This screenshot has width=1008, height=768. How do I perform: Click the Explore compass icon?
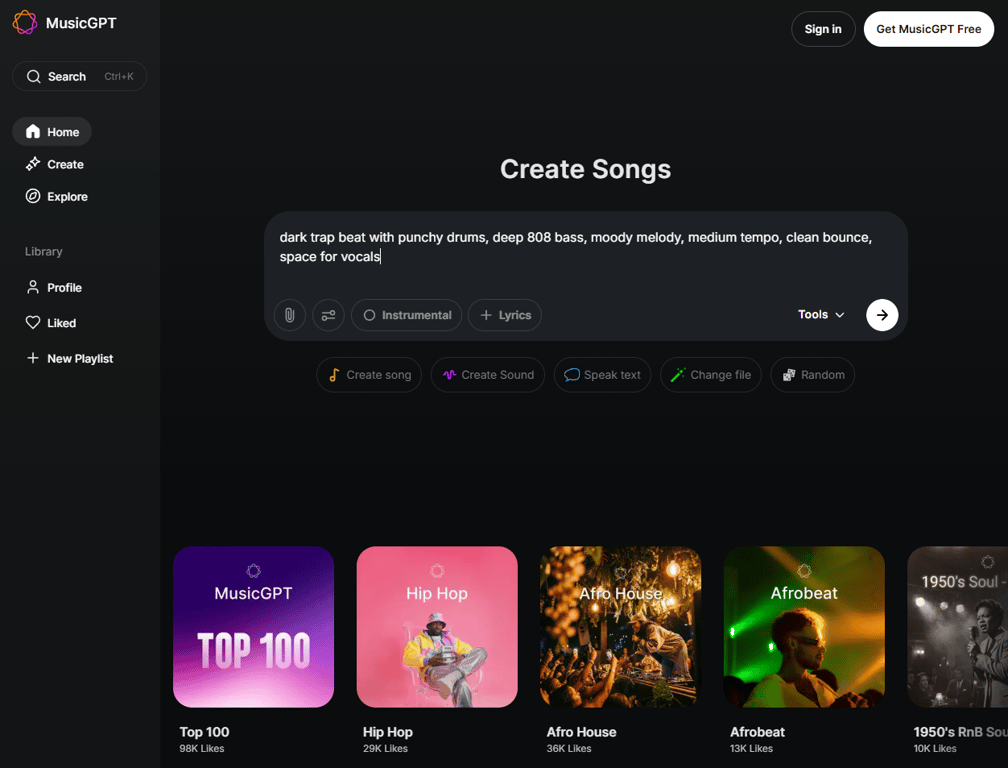click(33, 196)
